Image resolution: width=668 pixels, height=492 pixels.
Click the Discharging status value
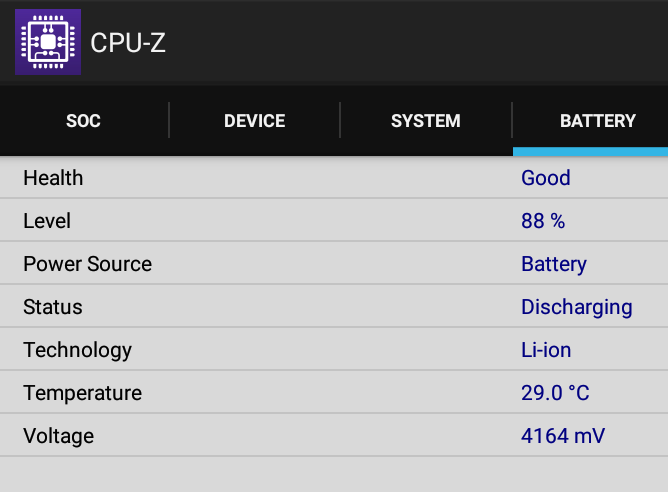pyautogui.click(x=577, y=308)
